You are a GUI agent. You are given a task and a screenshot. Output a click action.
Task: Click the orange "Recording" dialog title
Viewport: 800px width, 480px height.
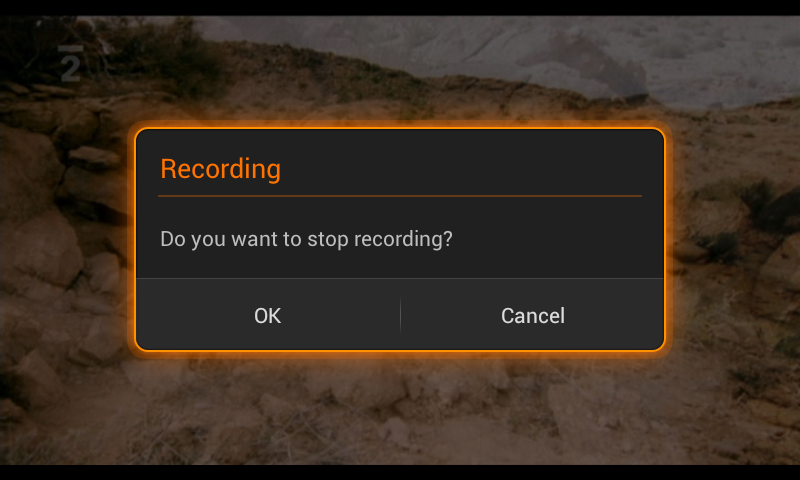pos(220,169)
